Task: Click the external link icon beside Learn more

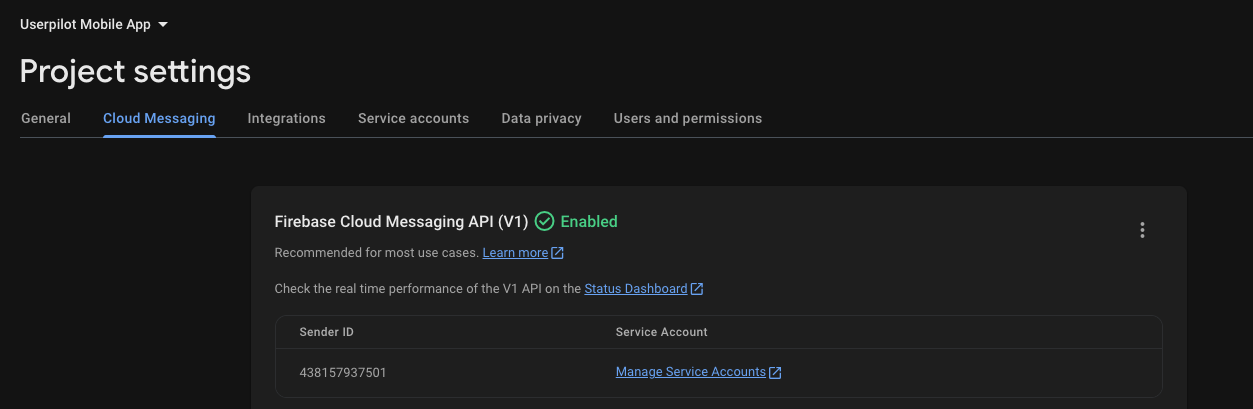Action: [x=558, y=253]
